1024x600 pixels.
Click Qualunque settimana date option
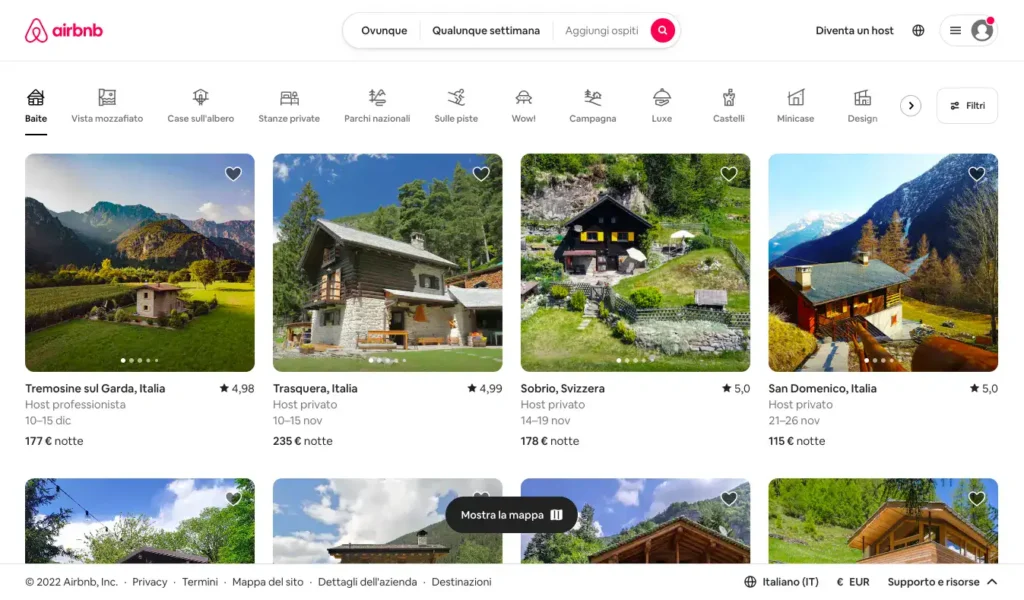[486, 30]
